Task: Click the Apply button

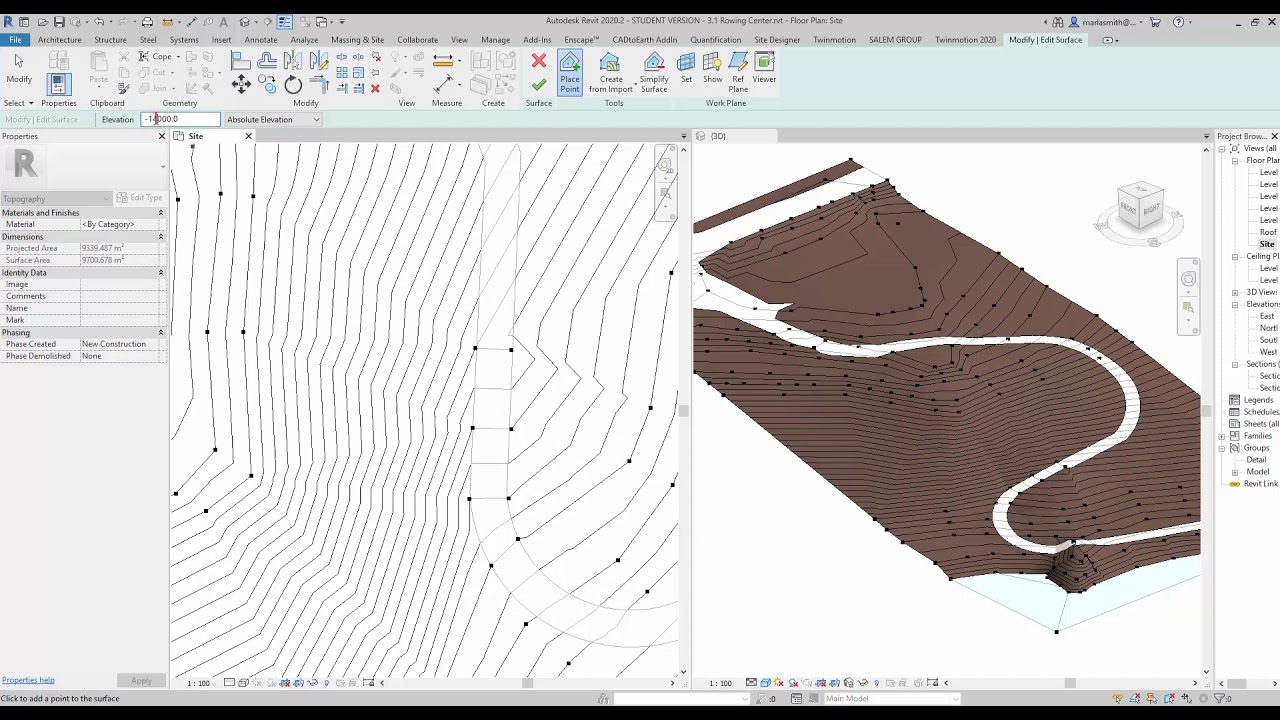Action: (141, 681)
